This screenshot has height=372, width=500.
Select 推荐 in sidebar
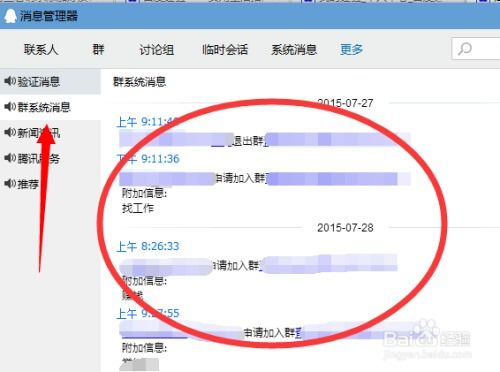(x=50, y=184)
